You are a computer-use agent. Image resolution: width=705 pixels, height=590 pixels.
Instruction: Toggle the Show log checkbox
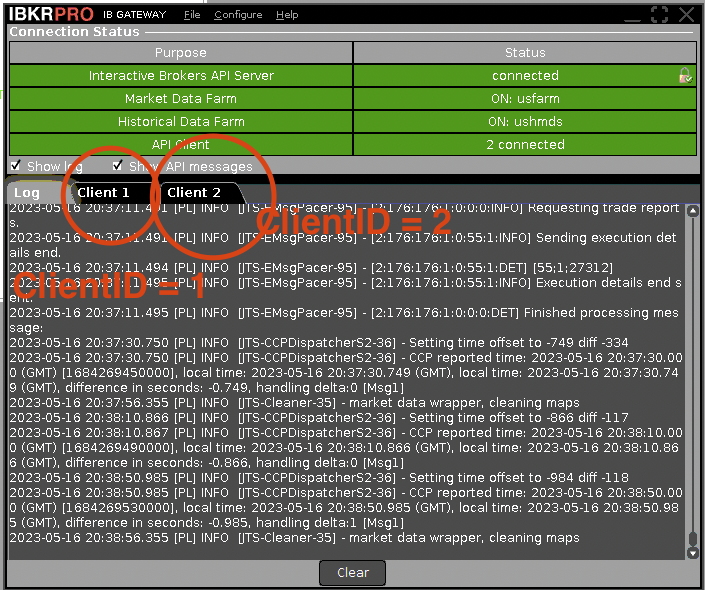click(16, 165)
